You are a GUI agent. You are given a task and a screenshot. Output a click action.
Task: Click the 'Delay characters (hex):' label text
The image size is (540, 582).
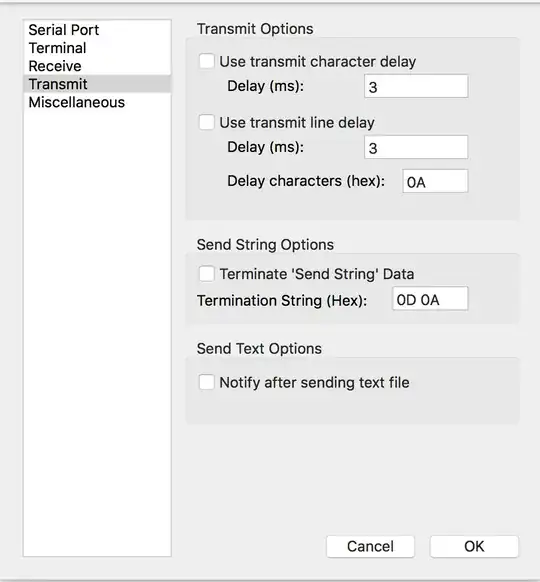pos(306,181)
